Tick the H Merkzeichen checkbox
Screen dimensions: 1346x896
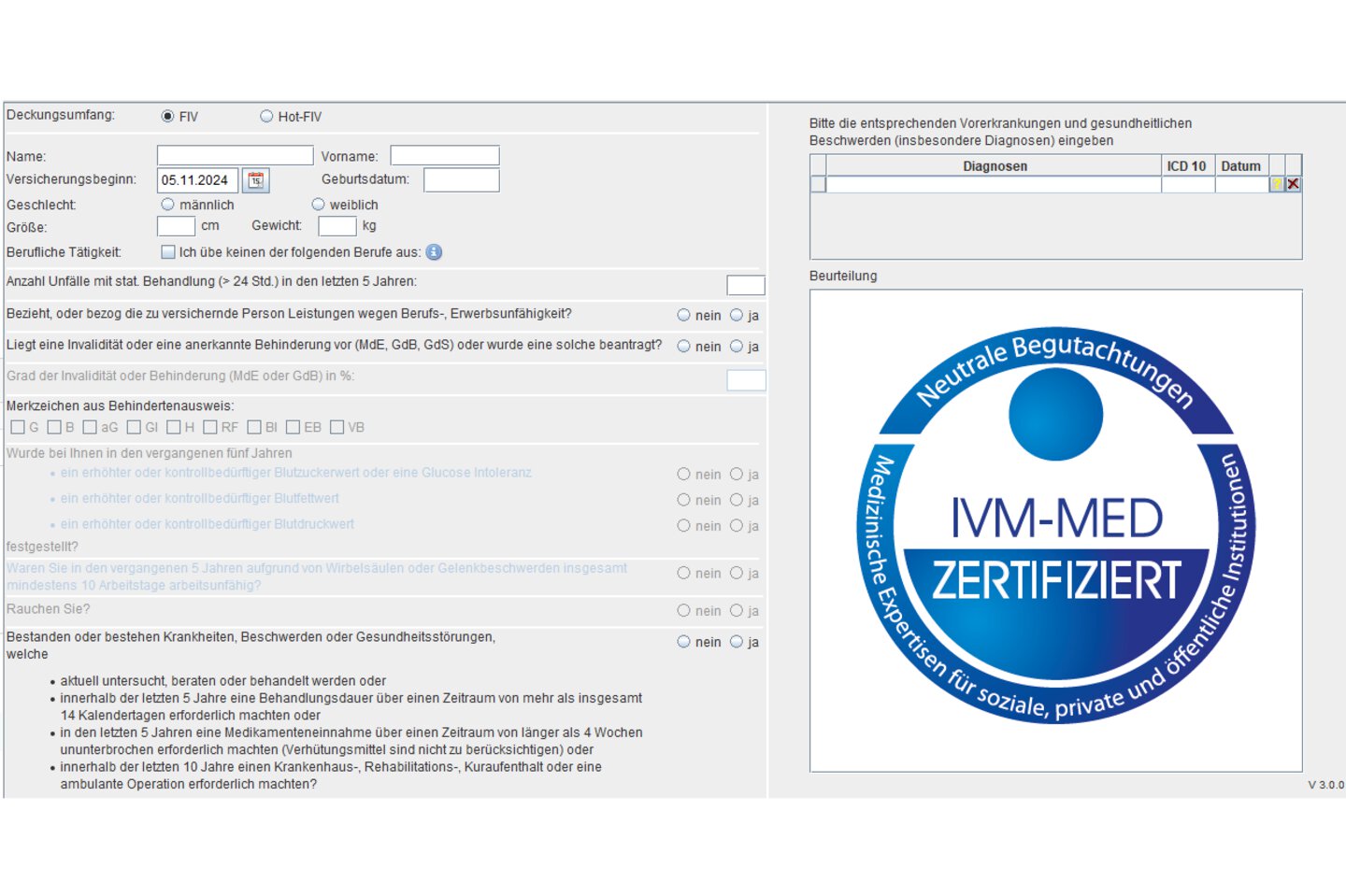(174, 428)
